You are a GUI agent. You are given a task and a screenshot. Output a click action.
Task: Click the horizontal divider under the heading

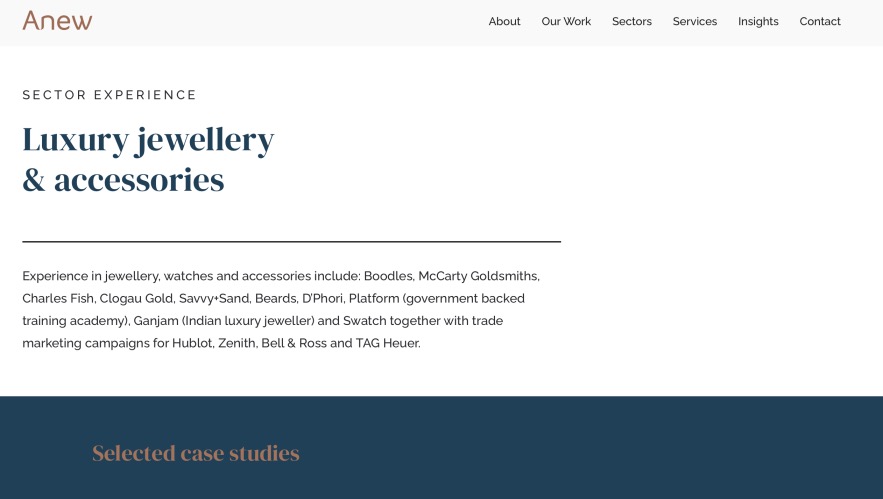point(291,241)
